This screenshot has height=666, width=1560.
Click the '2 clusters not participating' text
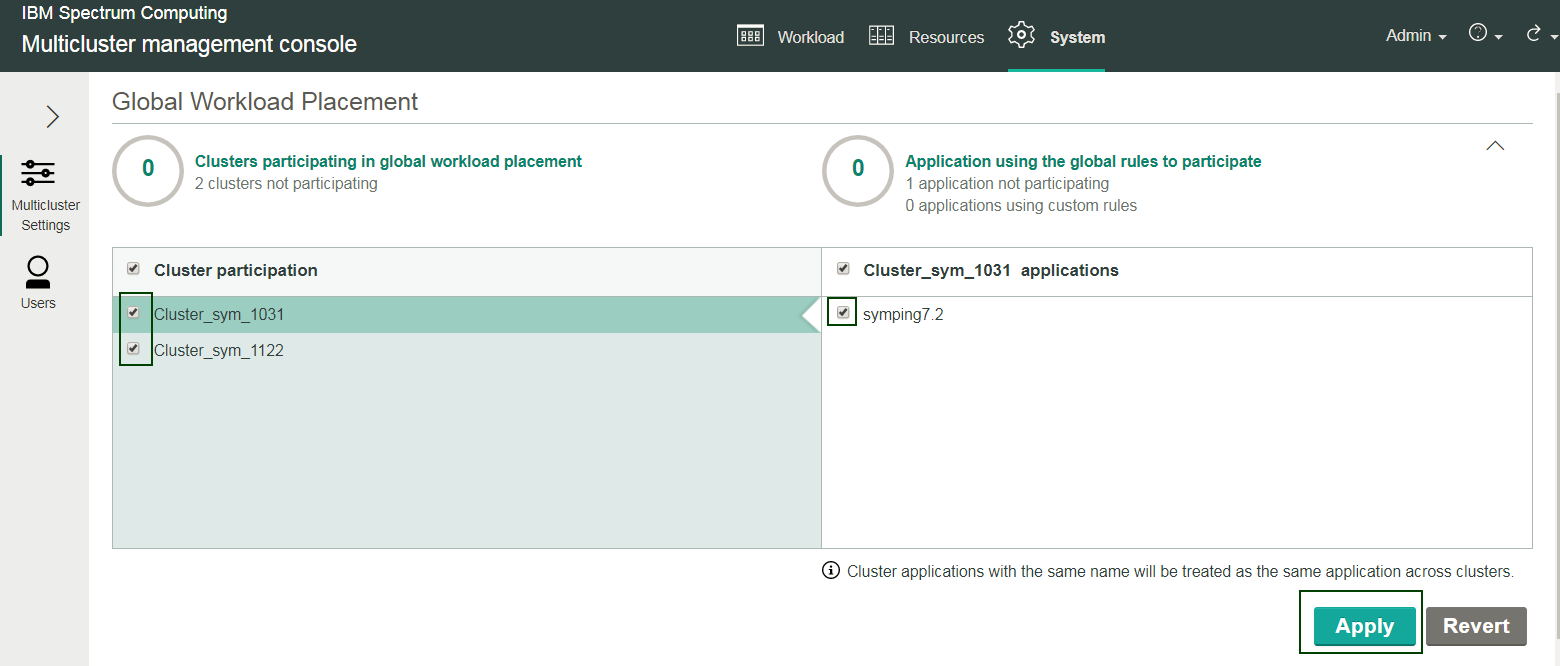point(286,183)
